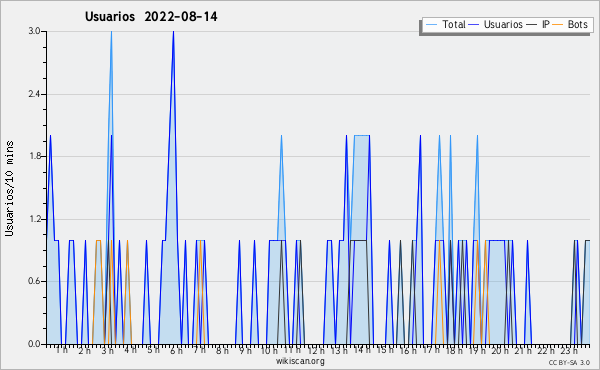Click the light-blue Total peak of 3 near 3 h

coord(111,32)
